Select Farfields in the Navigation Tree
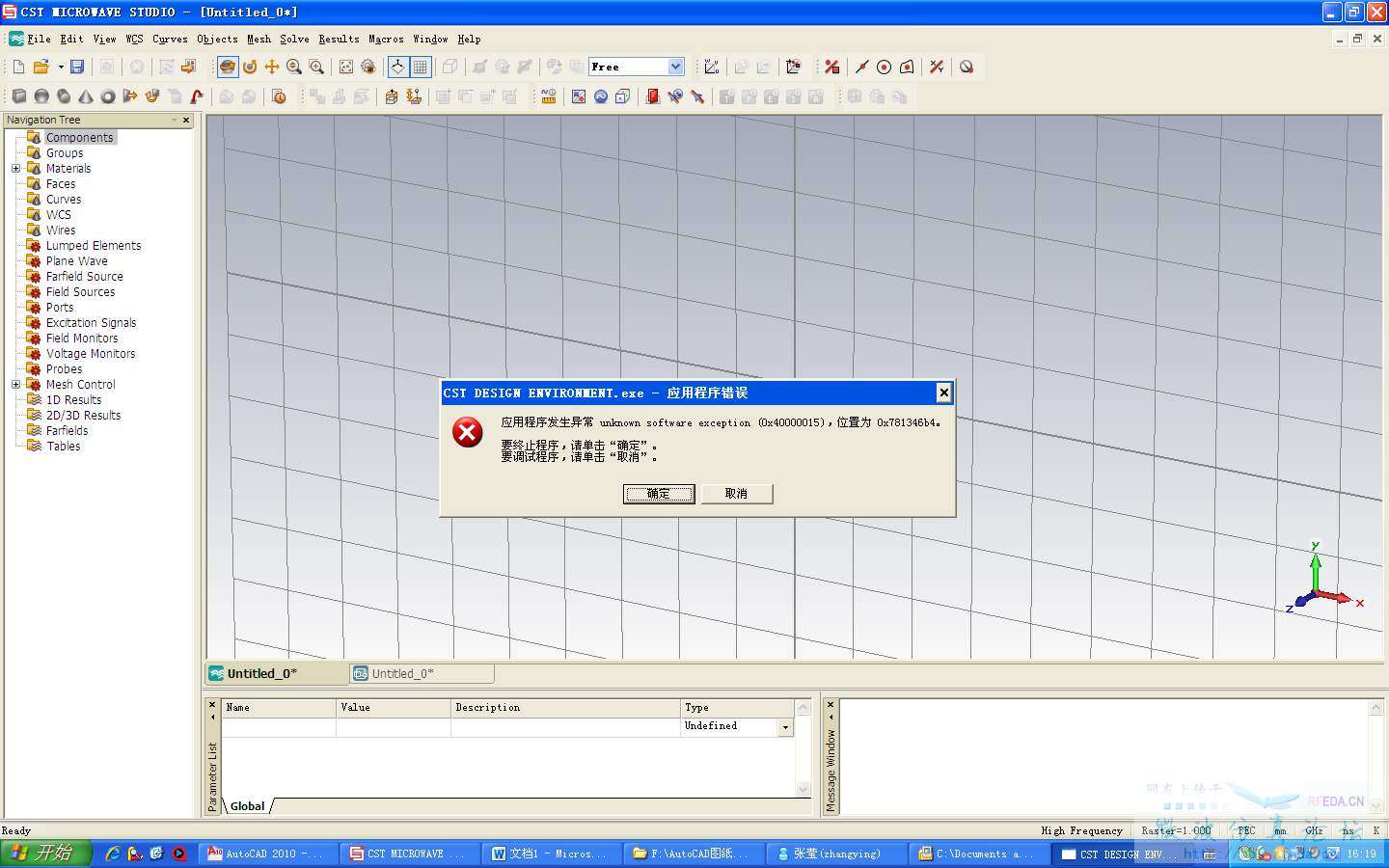The width and height of the screenshot is (1389, 868). coord(67,431)
